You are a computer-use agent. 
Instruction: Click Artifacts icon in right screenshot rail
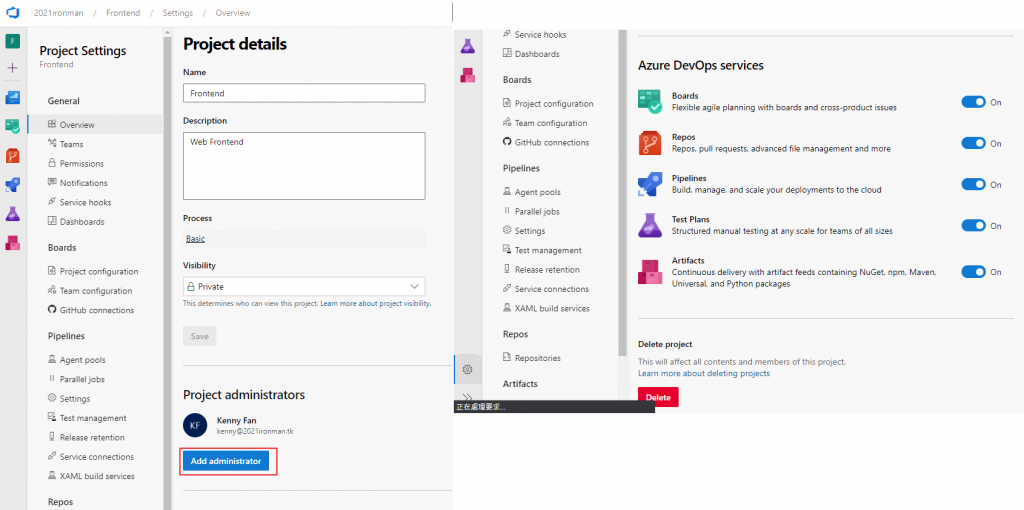468,75
